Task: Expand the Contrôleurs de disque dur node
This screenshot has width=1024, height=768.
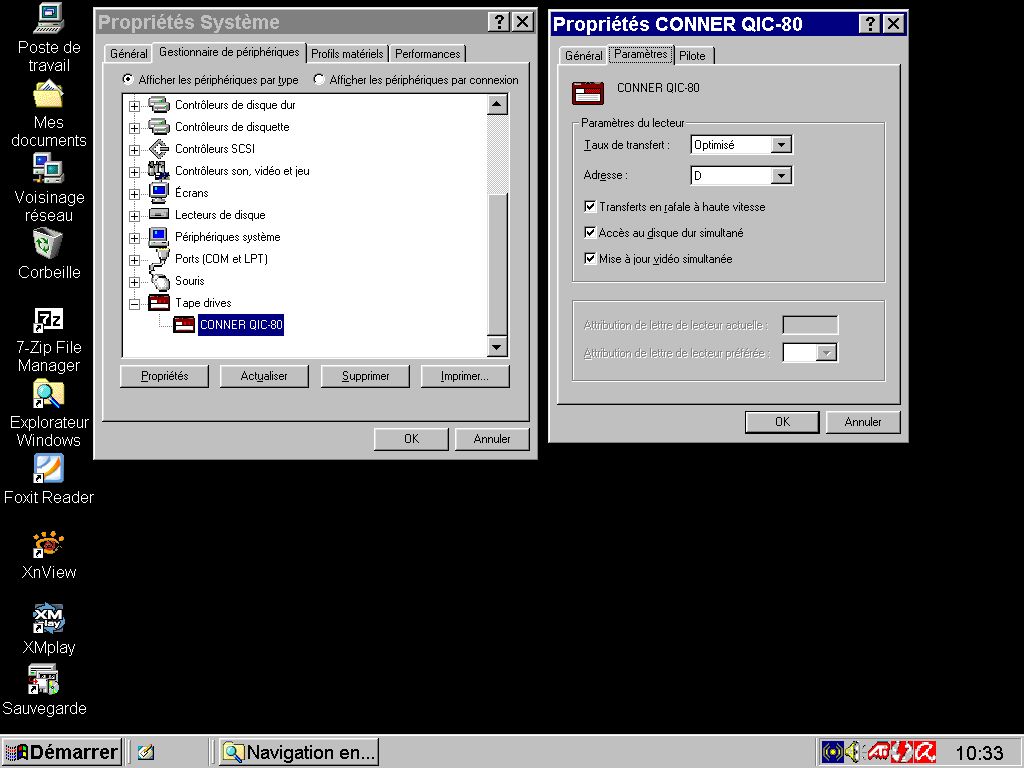Action: [x=134, y=106]
